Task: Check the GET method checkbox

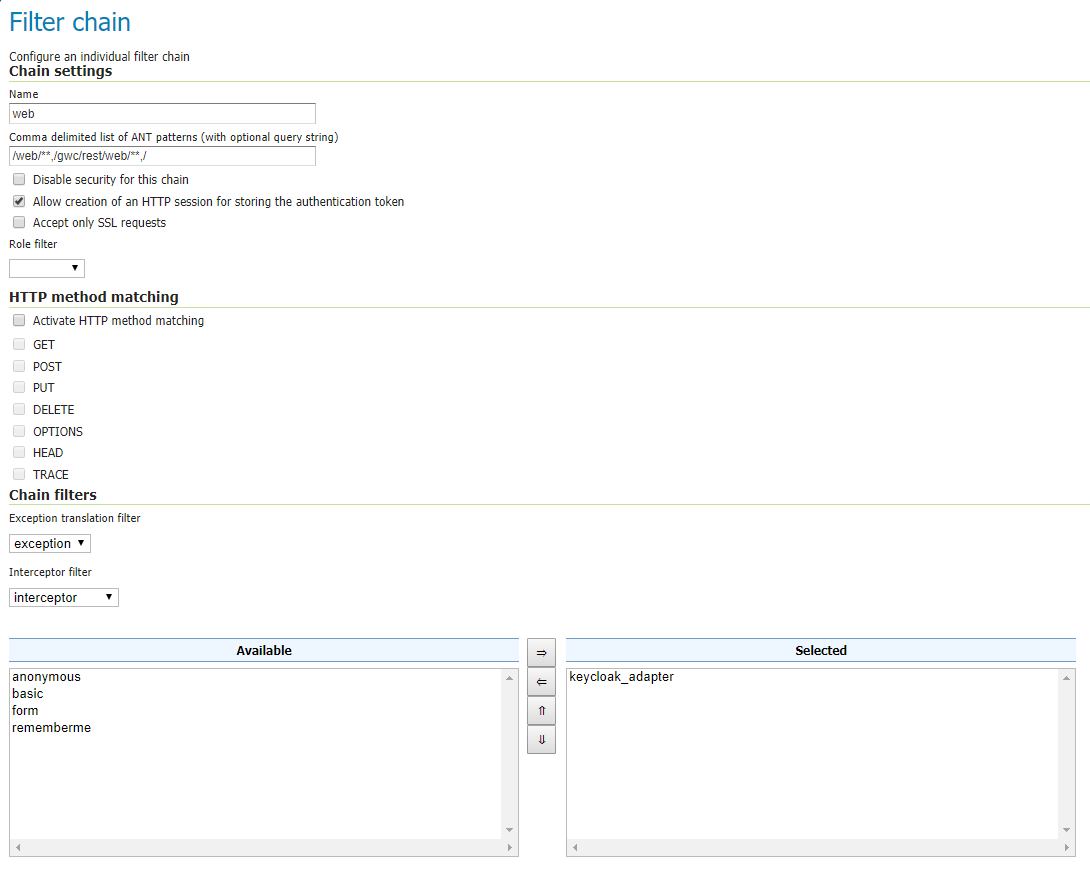Action: [18, 343]
